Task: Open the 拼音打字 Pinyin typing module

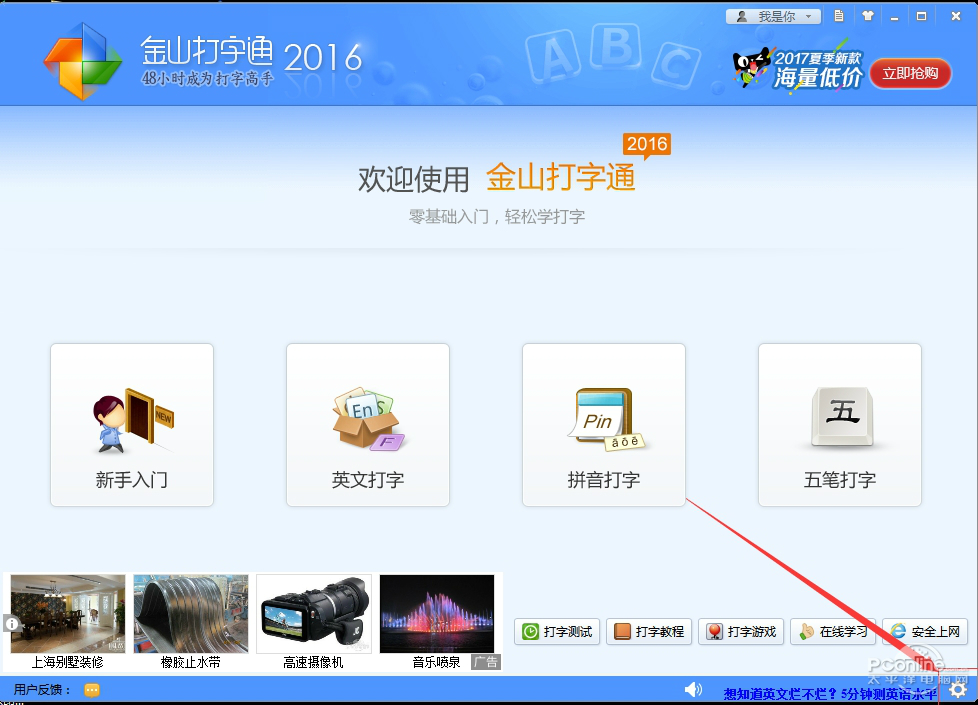Action: click(604, 425)
